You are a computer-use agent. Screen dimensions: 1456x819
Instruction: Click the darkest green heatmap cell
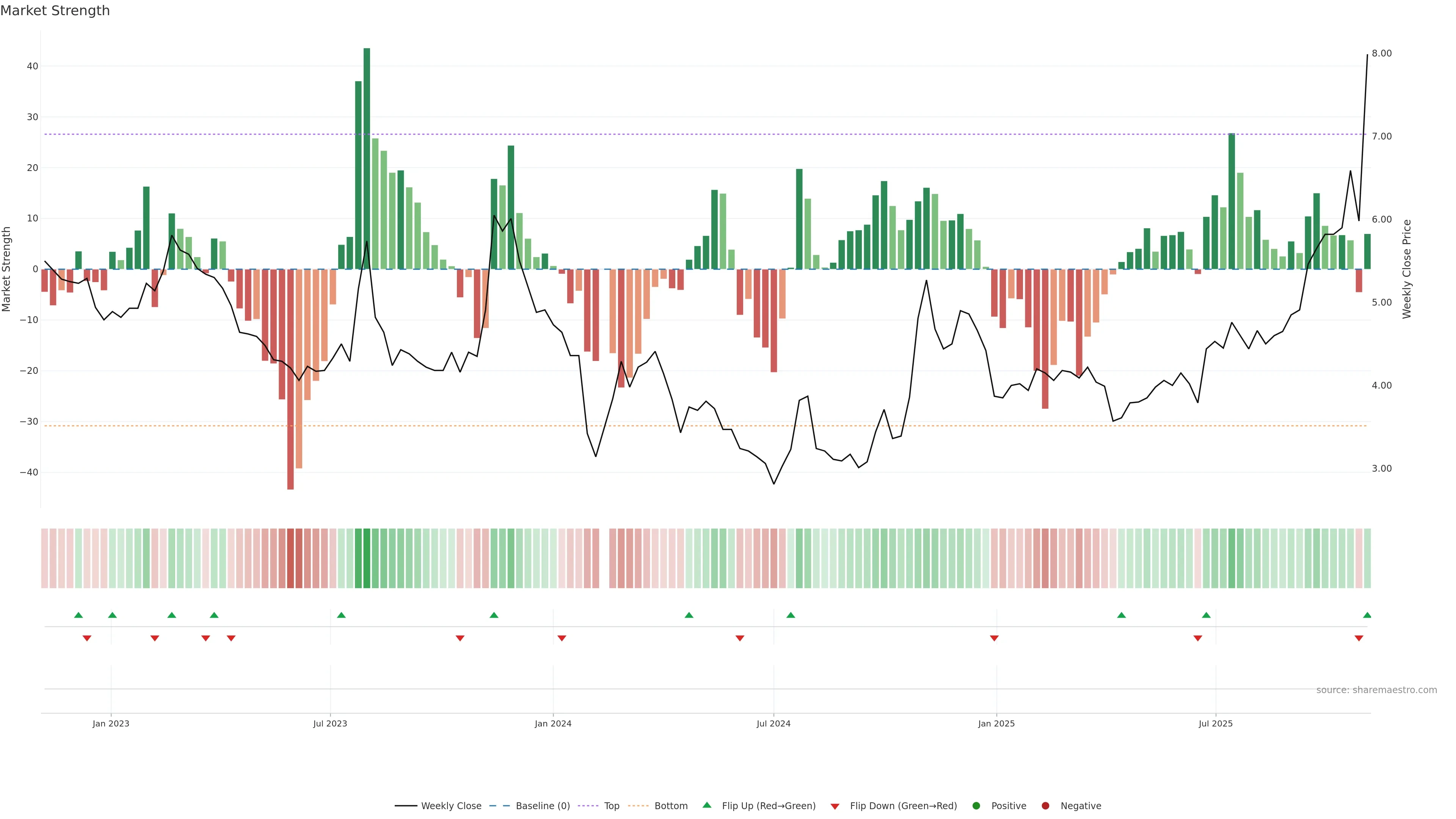(x=367, y=558)
